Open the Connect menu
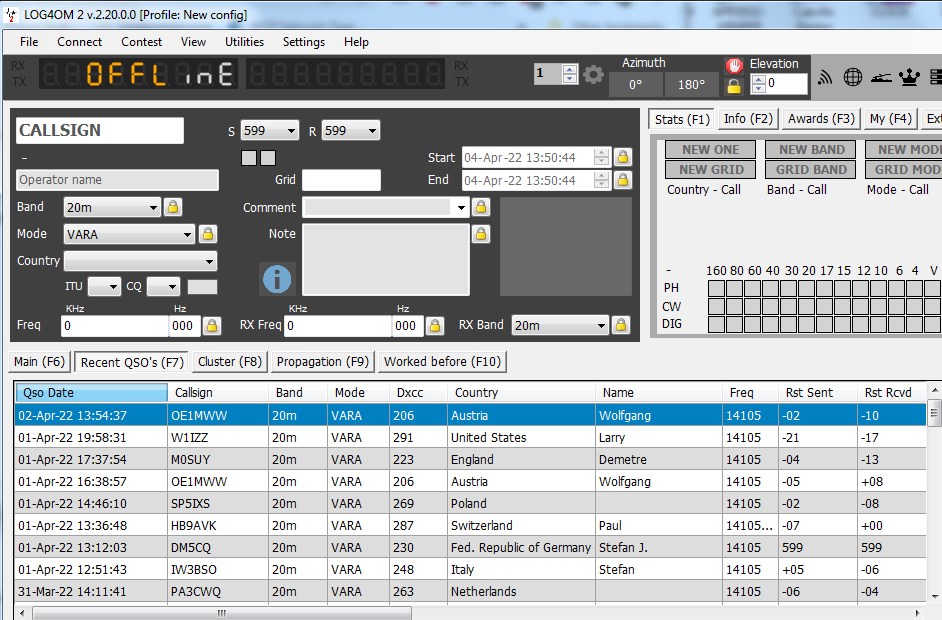The height and width of the screenshot is (620, 942). [79, 42]
